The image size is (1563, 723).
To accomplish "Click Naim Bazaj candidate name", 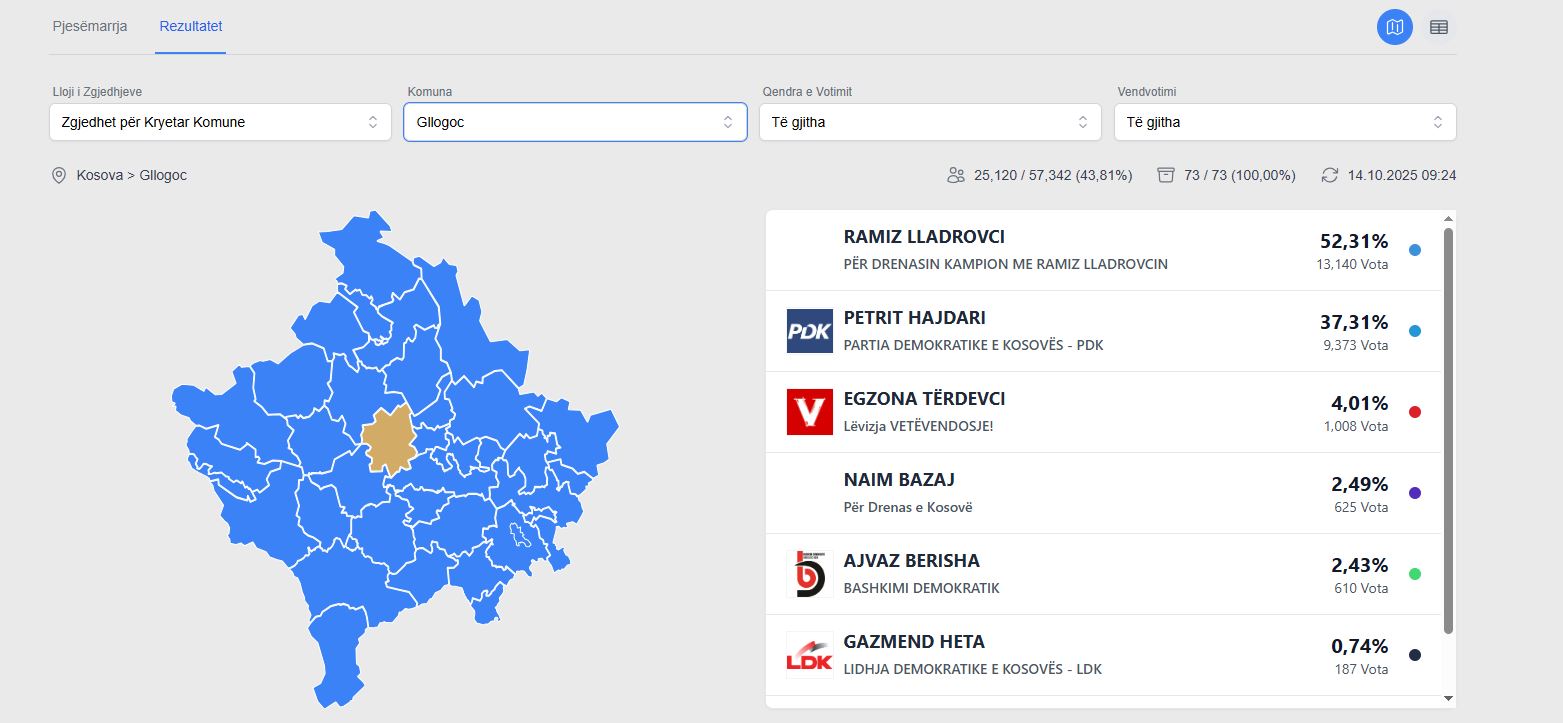I will pos(898,480).
